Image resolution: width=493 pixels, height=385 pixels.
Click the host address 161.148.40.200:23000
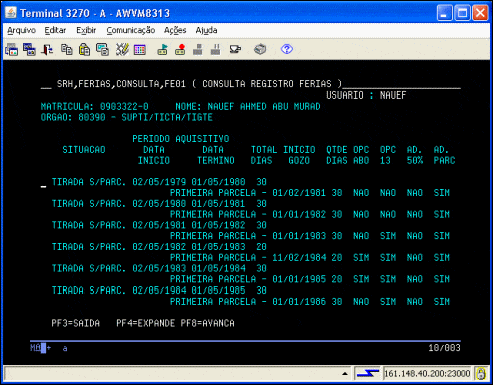coord(427,373)
